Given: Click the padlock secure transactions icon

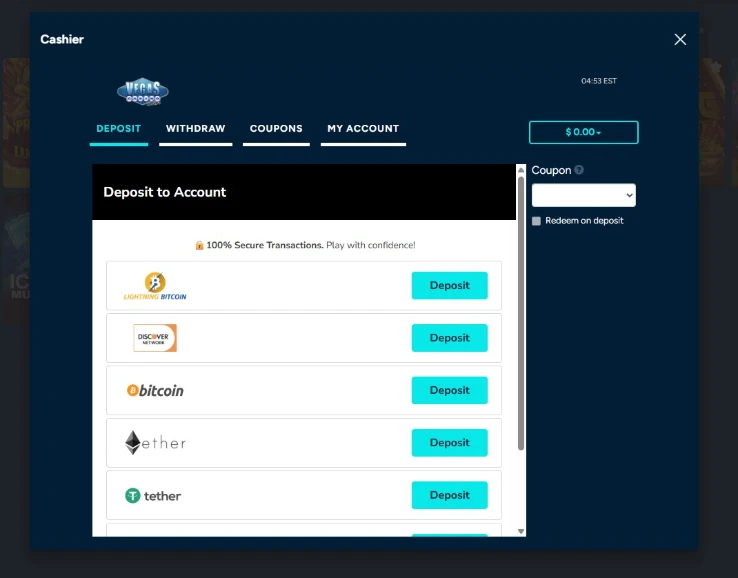Looking at the screenshot, I should (199, 245).
